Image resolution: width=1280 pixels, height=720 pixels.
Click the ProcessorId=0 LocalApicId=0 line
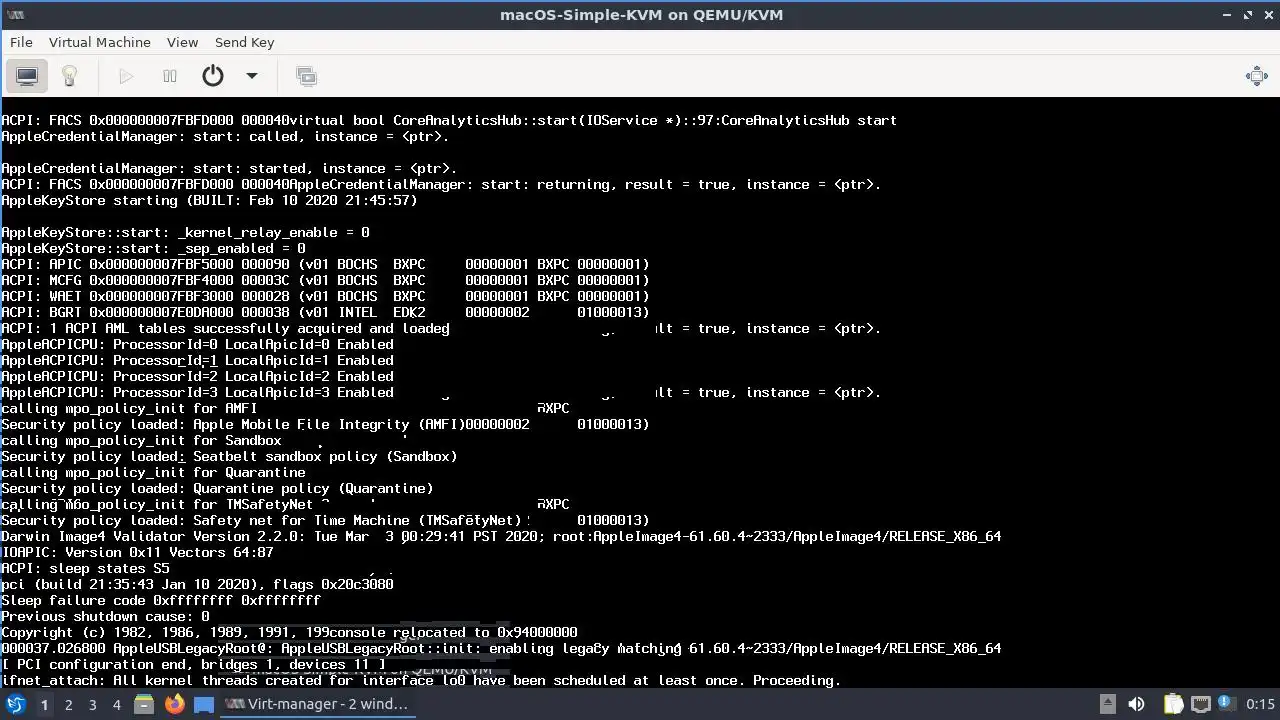pos(197,344)
